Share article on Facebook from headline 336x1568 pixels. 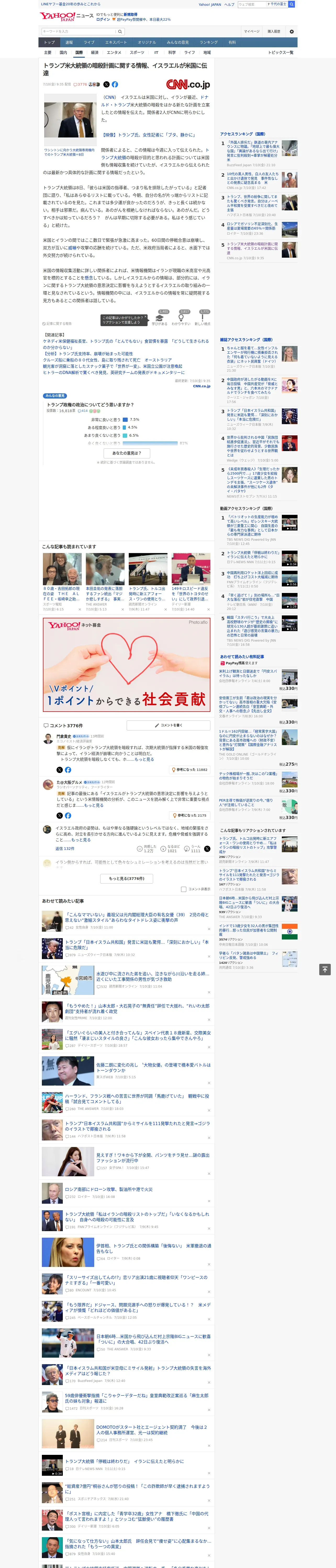point(115,85)
